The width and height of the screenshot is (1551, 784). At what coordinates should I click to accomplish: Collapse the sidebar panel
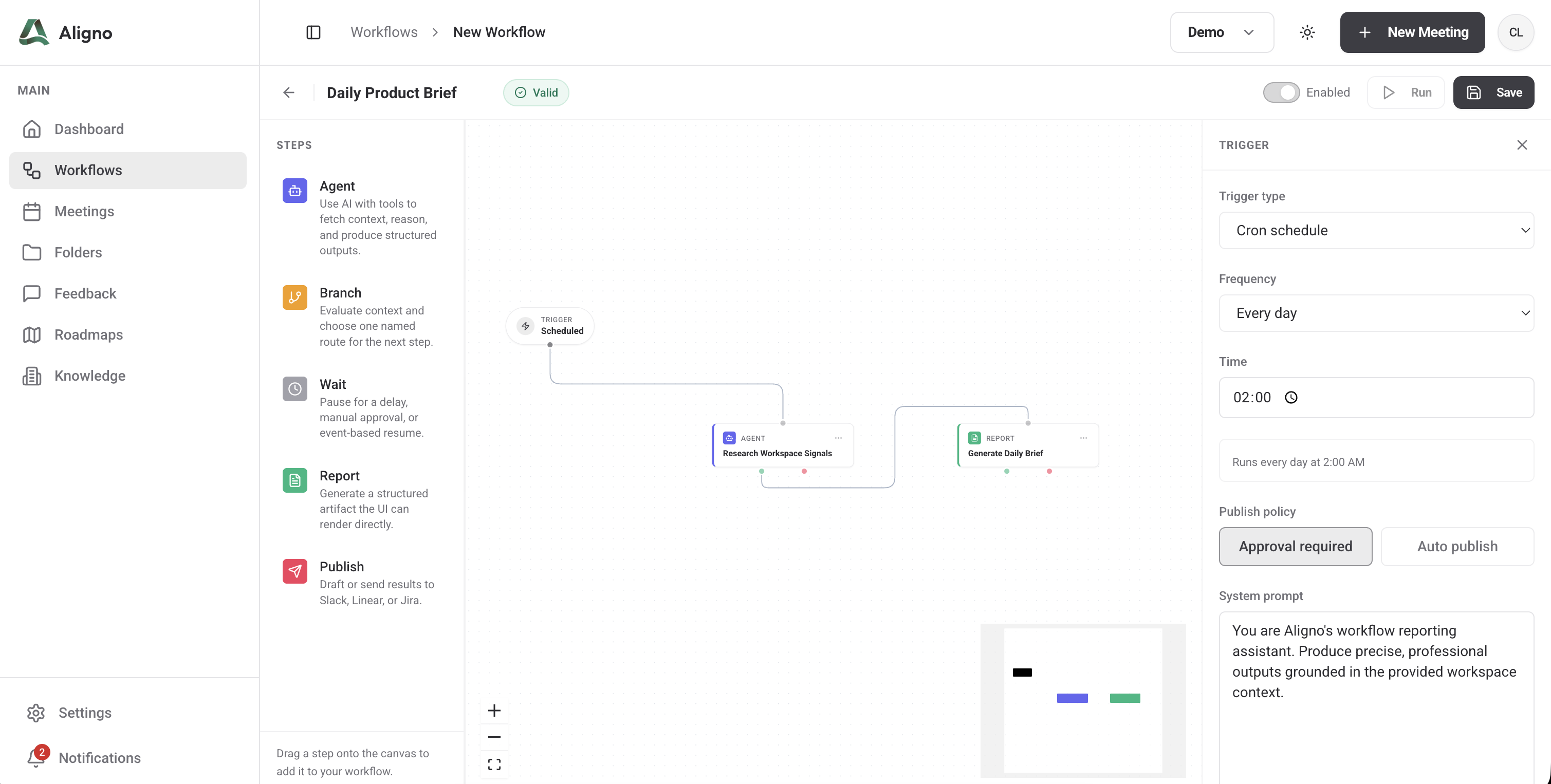(313, 32)
